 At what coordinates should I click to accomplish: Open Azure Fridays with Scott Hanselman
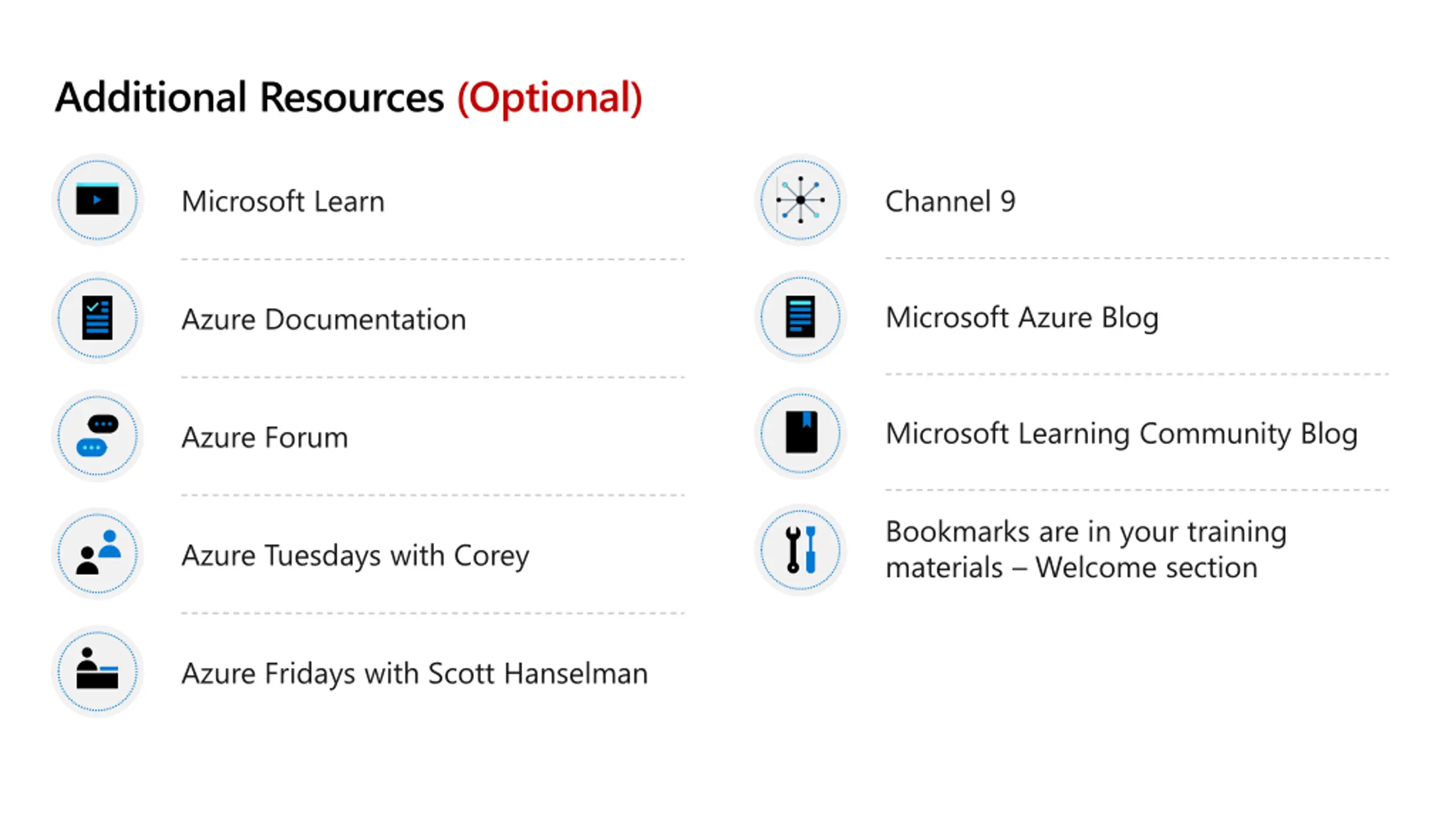[x=415, y=673]
